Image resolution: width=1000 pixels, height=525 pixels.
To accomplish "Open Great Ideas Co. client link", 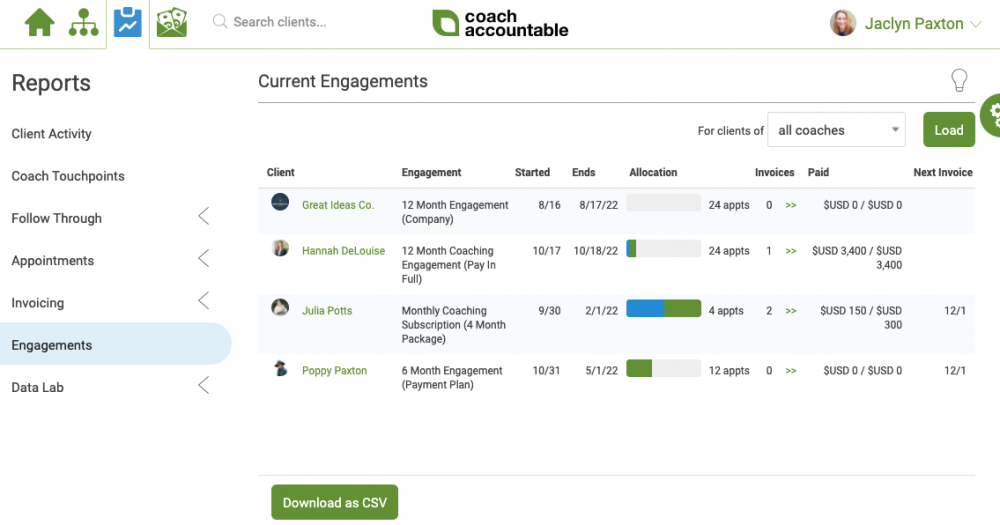I will [338, 205].
